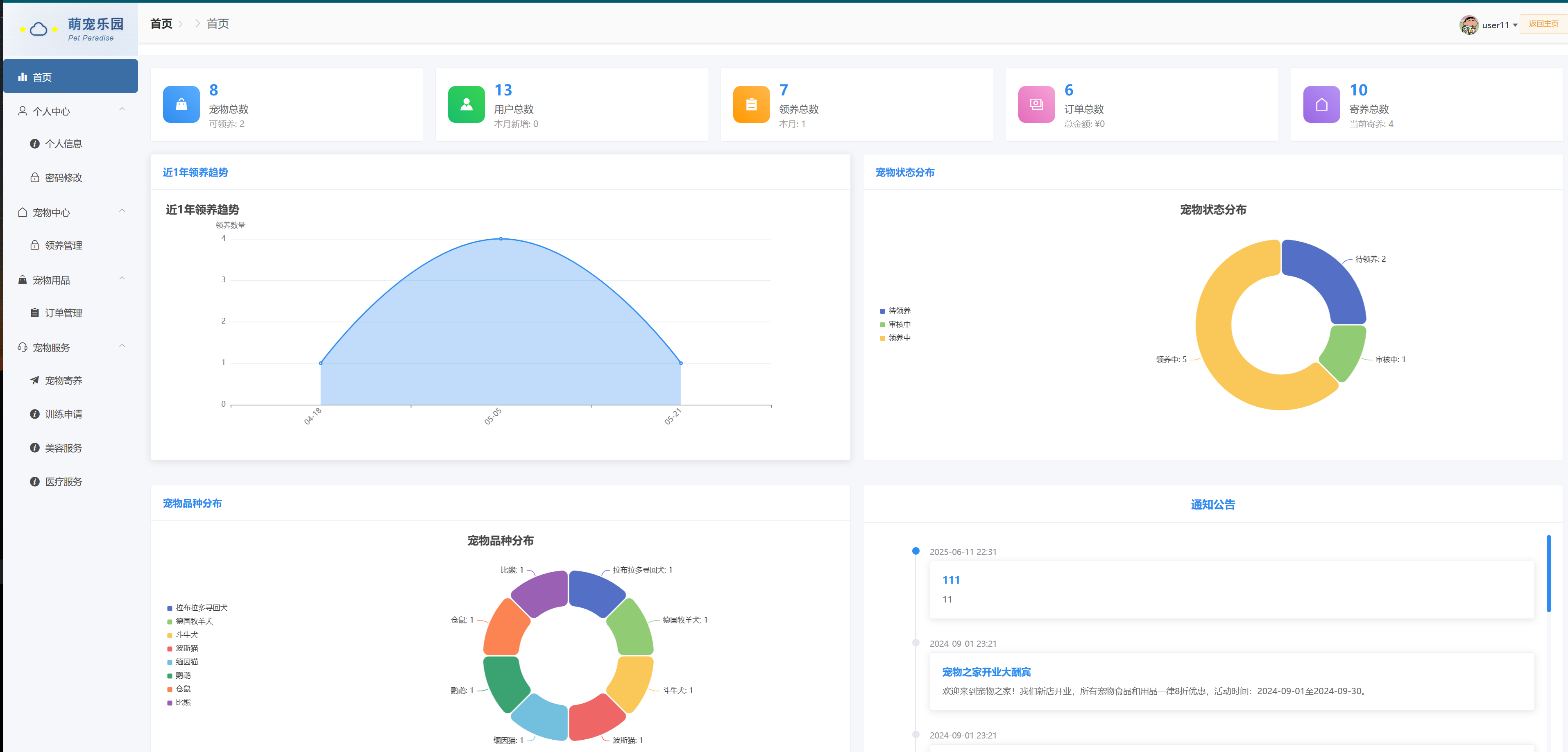Click the info icon beside 训练申请
1568x752 pixels.
point(35,414)
